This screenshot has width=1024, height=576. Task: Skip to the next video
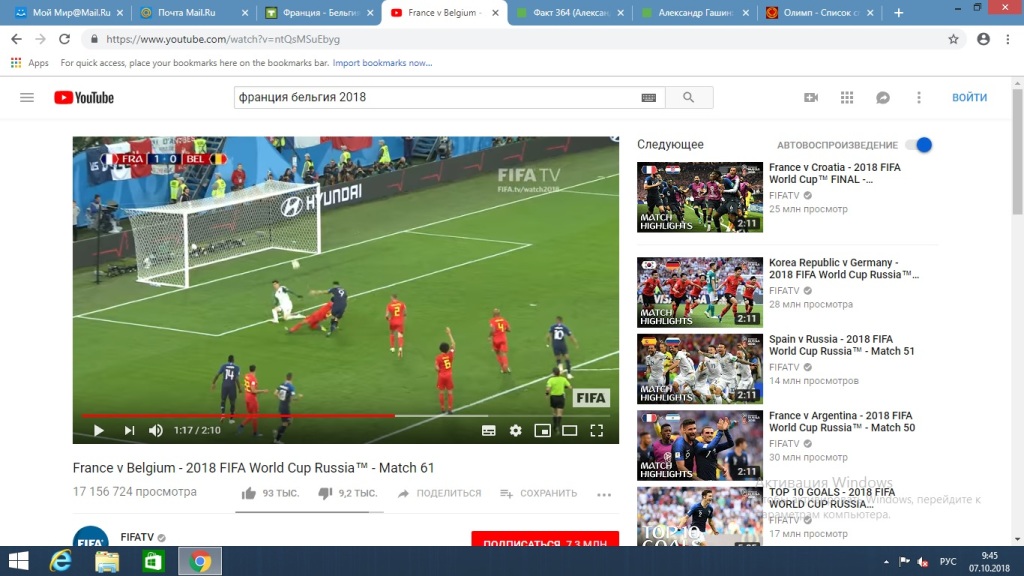coord(129,430)
